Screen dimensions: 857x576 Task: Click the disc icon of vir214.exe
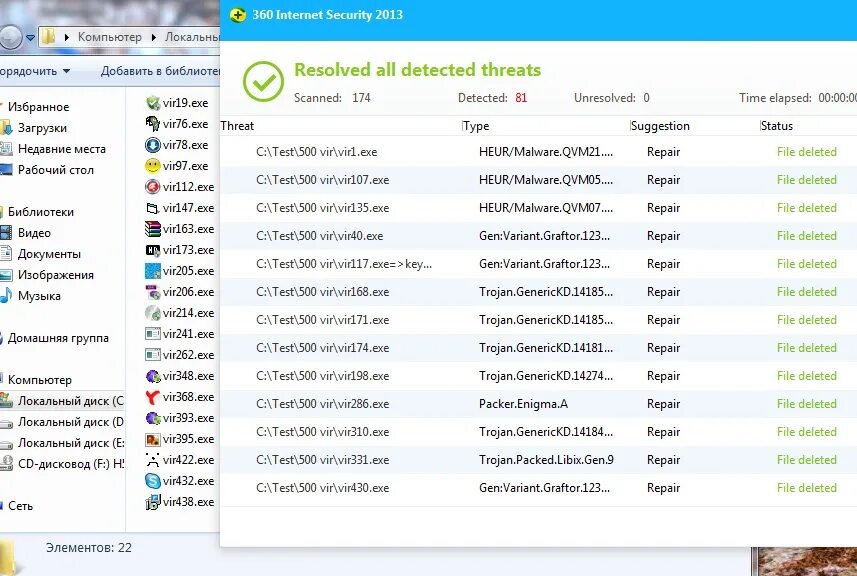tap(153, 313)
